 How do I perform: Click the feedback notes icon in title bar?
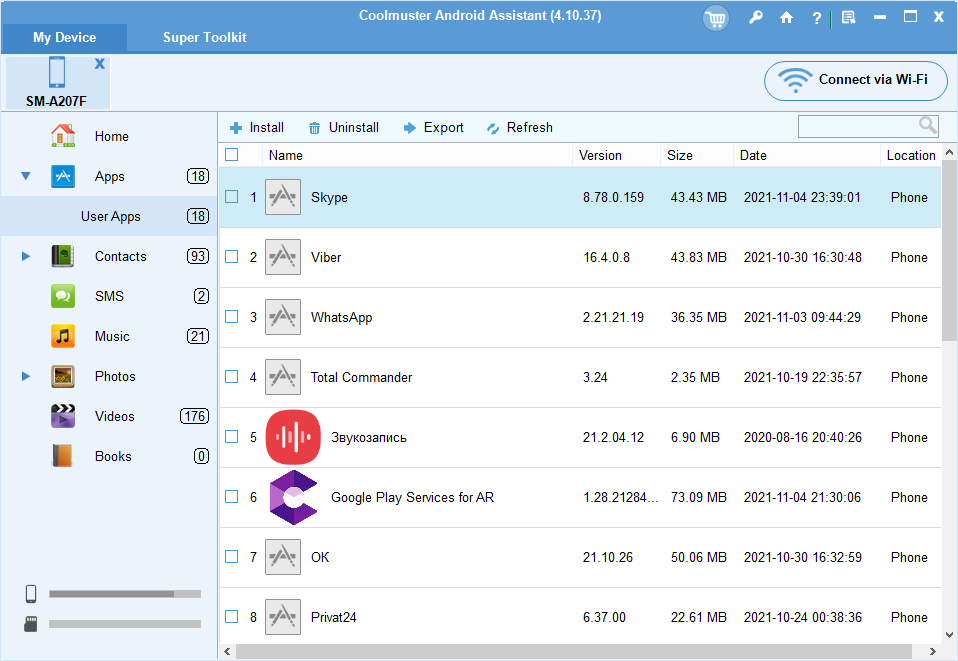tap(848, 18)
